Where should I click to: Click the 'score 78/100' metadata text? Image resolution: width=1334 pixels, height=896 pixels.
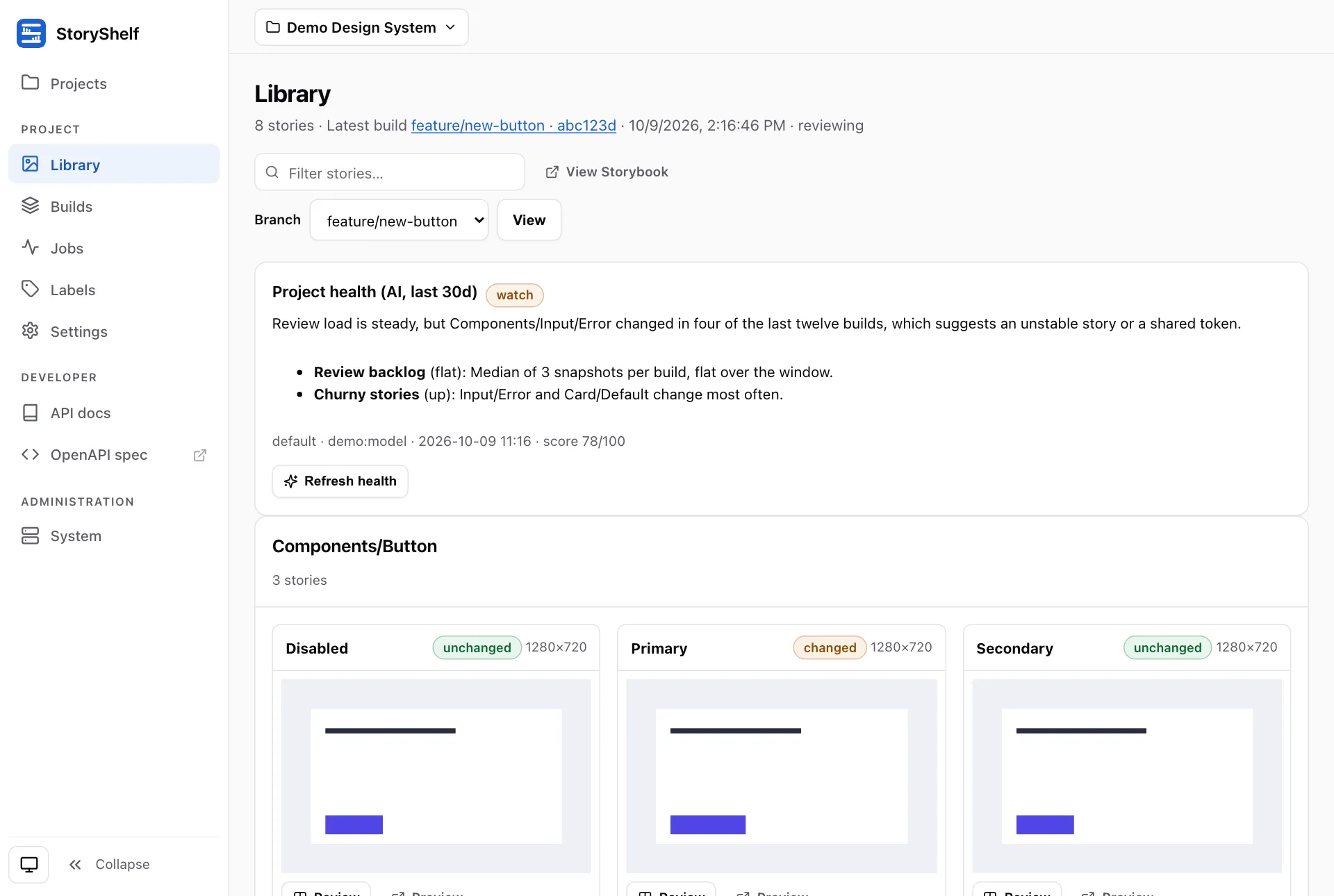[584, 442]
